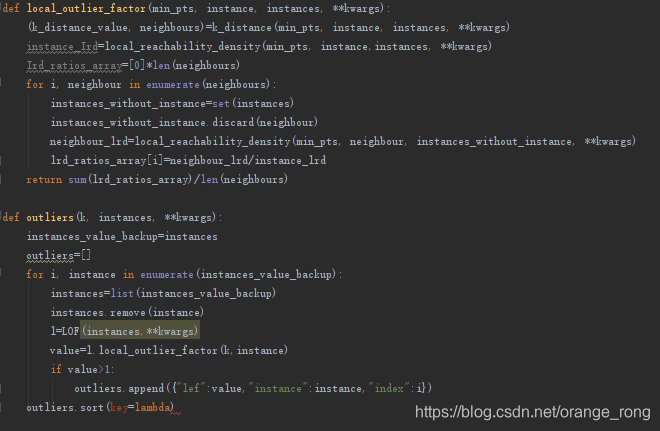This screenshot has height=431, width=660.
Task: Click local_outlier_factor in the value=l. line
Action: (x=158, y=350)
